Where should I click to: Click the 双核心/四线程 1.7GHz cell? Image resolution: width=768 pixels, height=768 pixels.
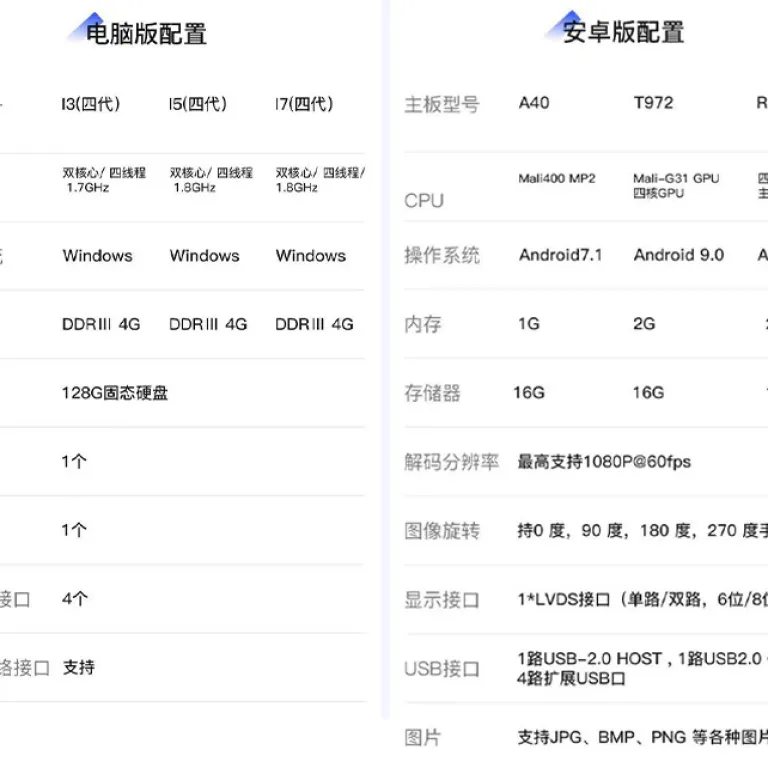coord(104,180)
